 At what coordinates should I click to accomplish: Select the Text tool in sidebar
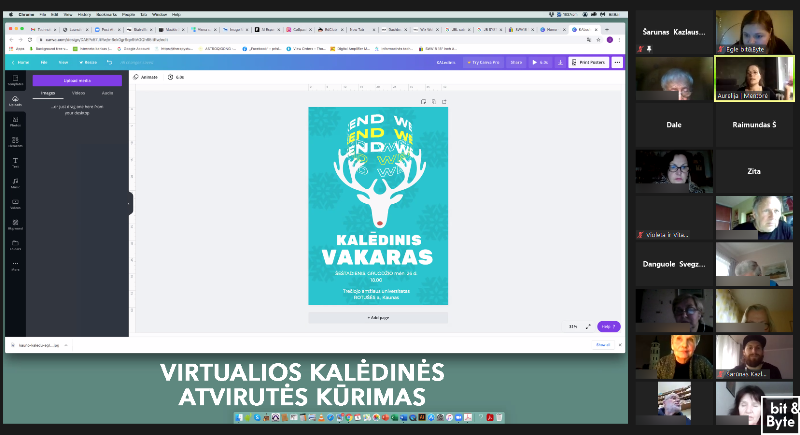coord(15,162)
